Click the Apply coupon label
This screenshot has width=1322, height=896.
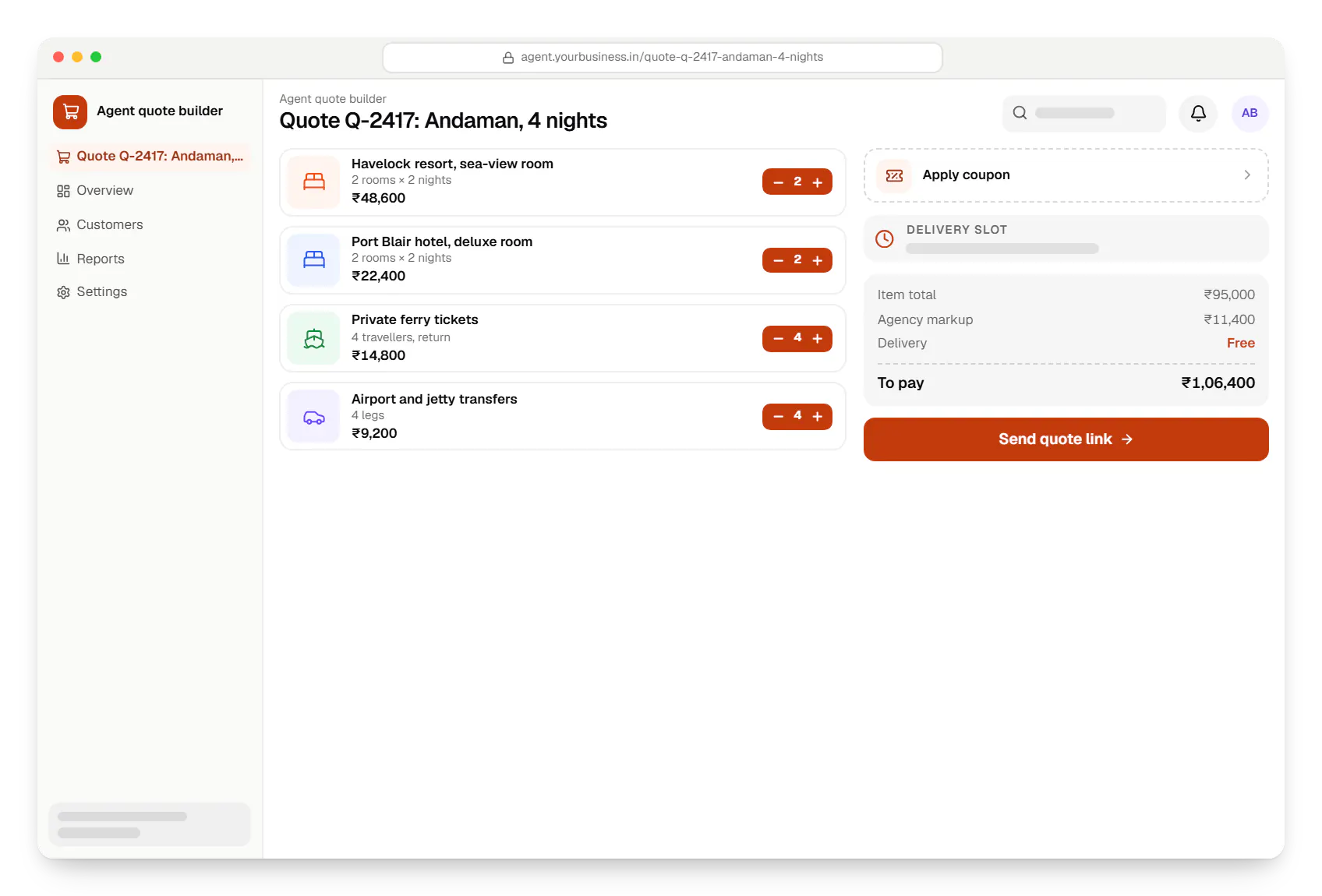tap(966, 175)
